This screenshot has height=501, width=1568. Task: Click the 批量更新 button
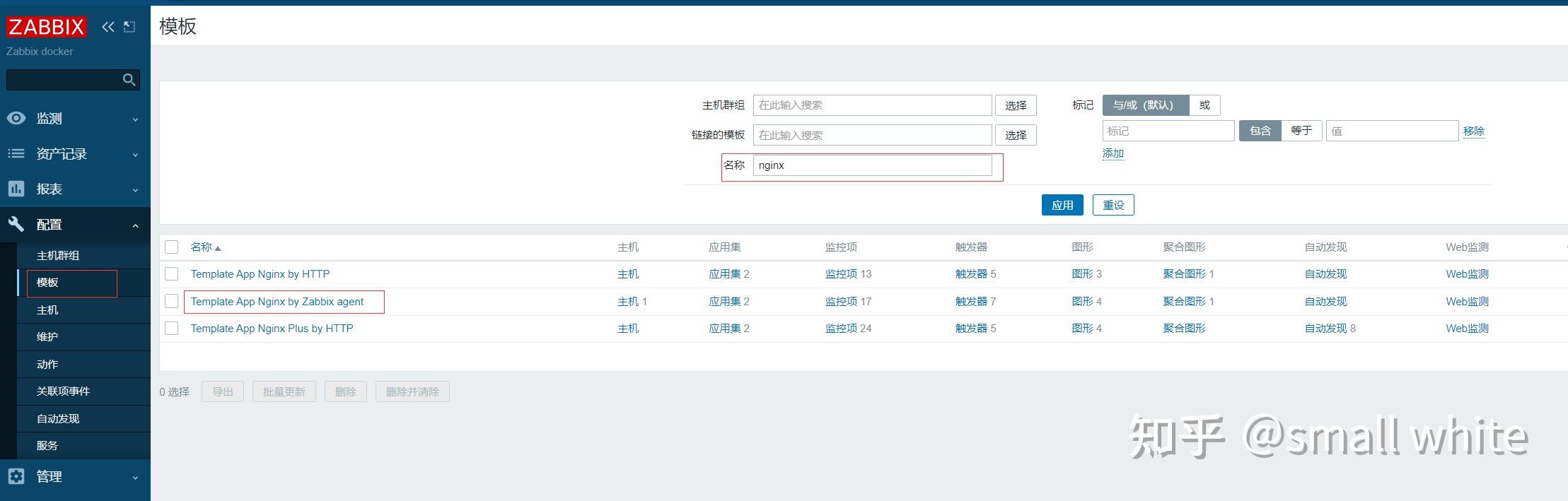(284, 391)
